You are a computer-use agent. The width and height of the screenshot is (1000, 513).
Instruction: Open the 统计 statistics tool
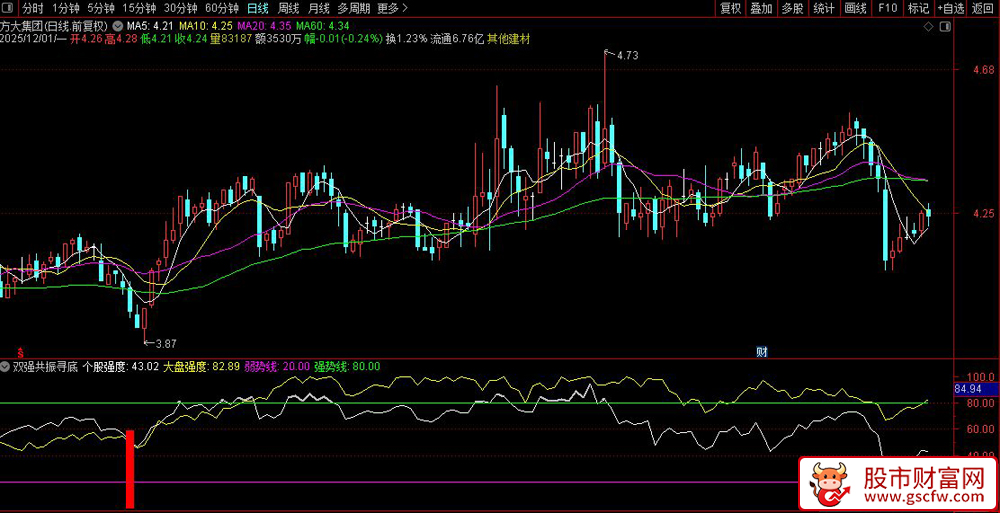[824, 8]
